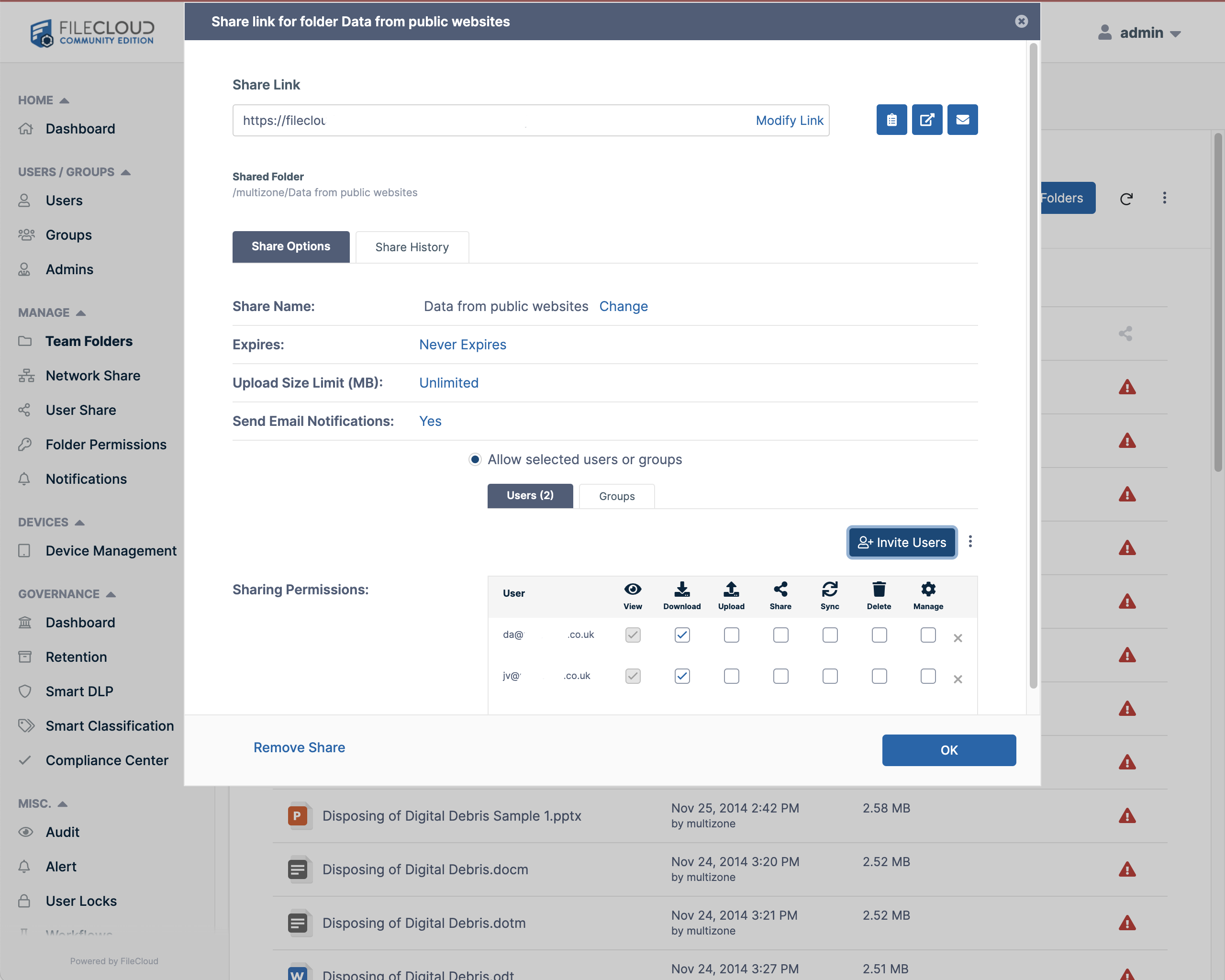Change the Never Expires setting
Viewport: 1225px width, 980px height.
[463, 344]
